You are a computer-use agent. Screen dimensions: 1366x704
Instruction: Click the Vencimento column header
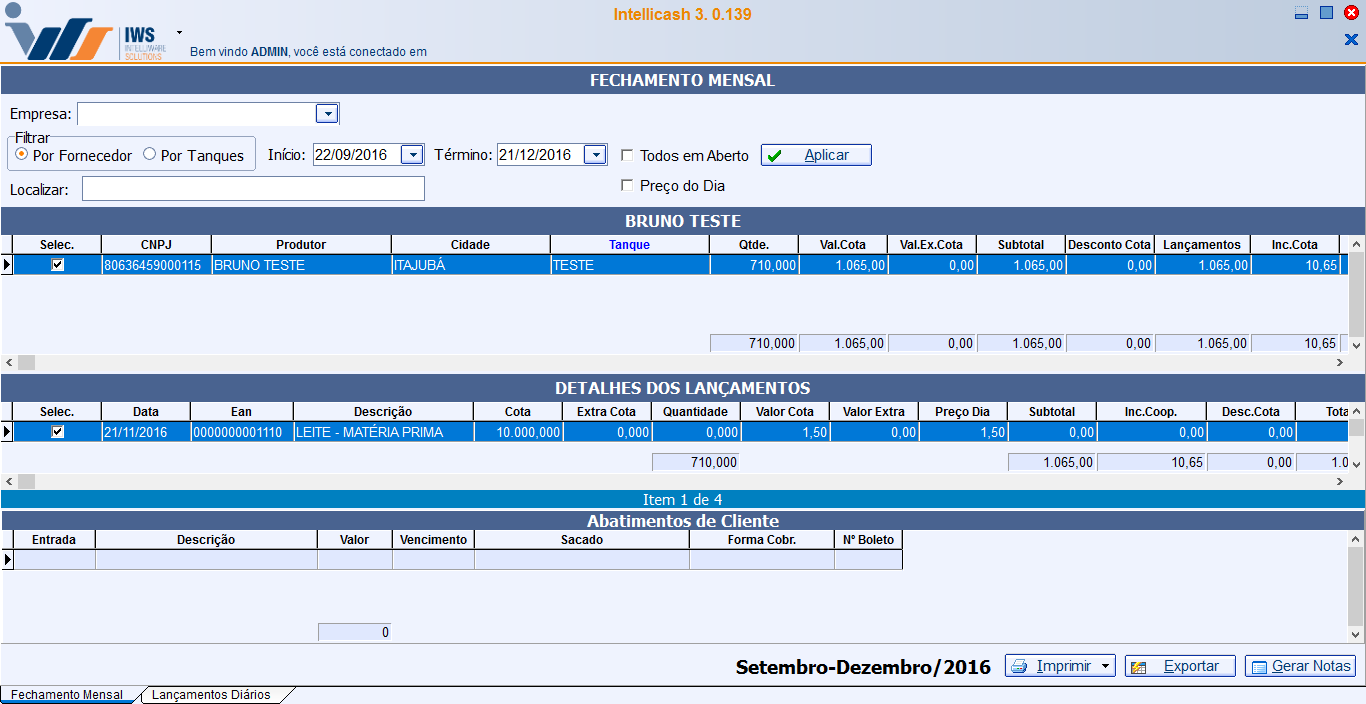click(433, 540)
